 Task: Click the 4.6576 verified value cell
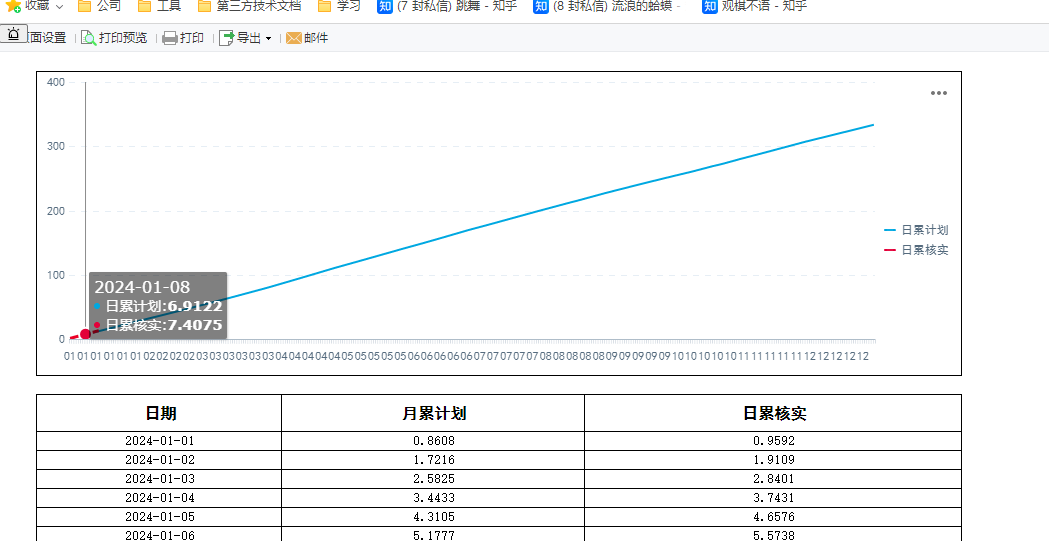tap(773, 517)
